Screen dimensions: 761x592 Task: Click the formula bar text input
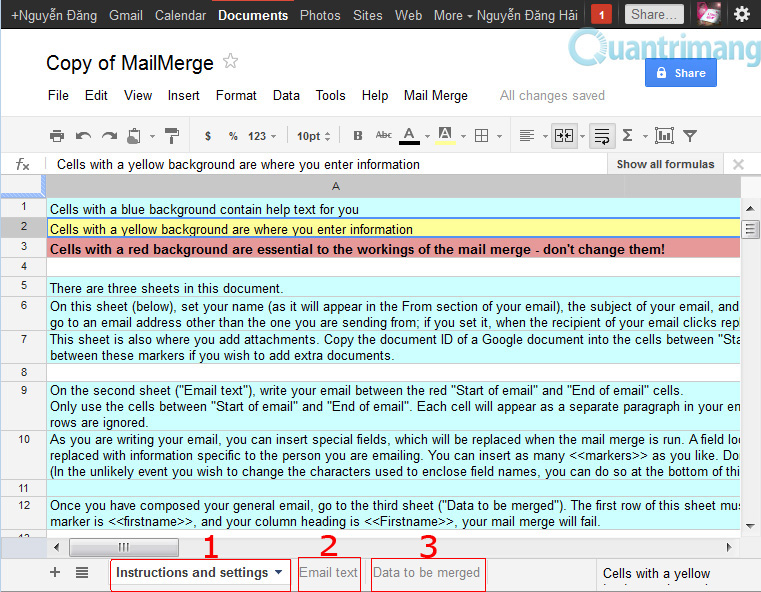(x=325, y=164)
